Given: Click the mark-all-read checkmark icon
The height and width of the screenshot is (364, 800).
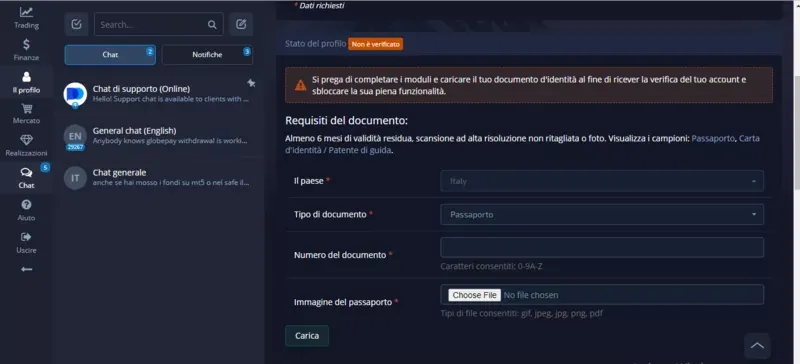Looking at the screenshot, I should tap(77, 25).
